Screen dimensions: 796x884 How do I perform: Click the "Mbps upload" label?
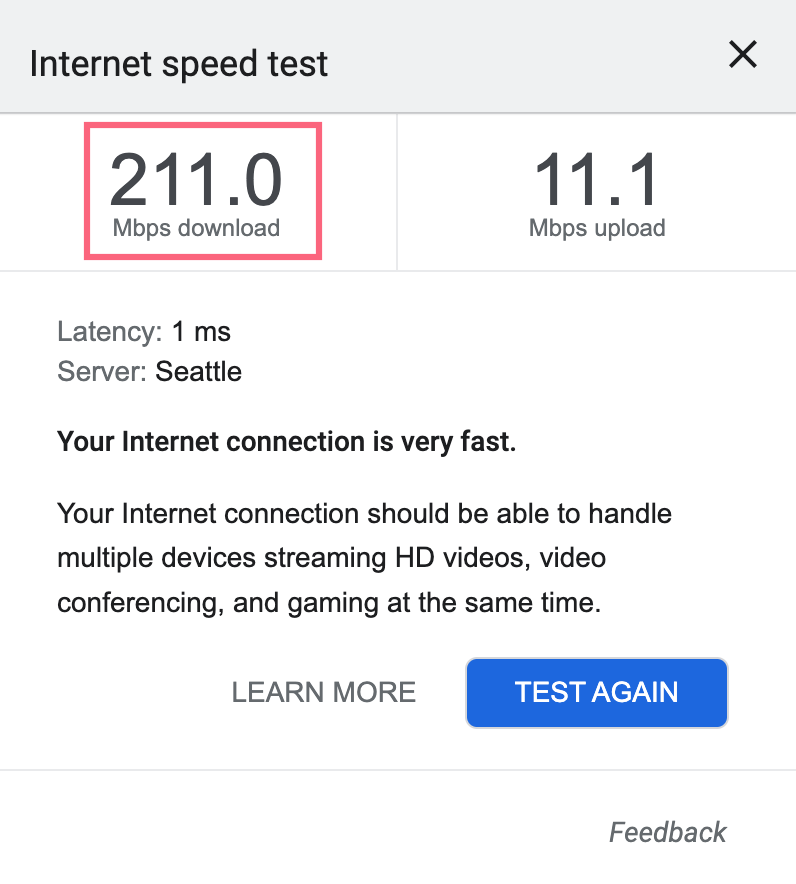(x=597, y=228)
